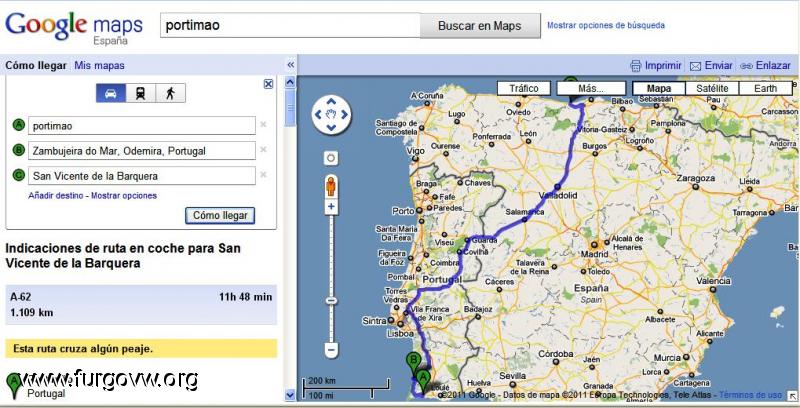The width and height of the screenshot is (800, 408).
Task: Pan map up with navigation arrow
Action: (x=331, y=101)
